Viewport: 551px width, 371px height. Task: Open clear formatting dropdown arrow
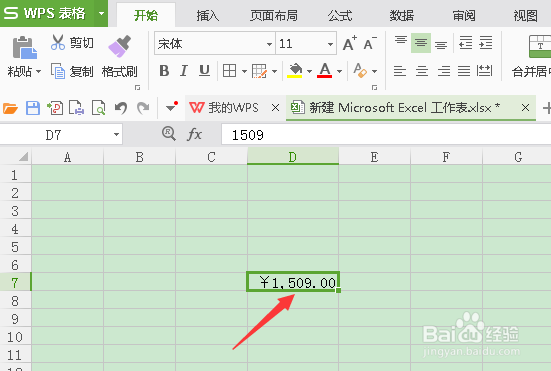(375, 71)
